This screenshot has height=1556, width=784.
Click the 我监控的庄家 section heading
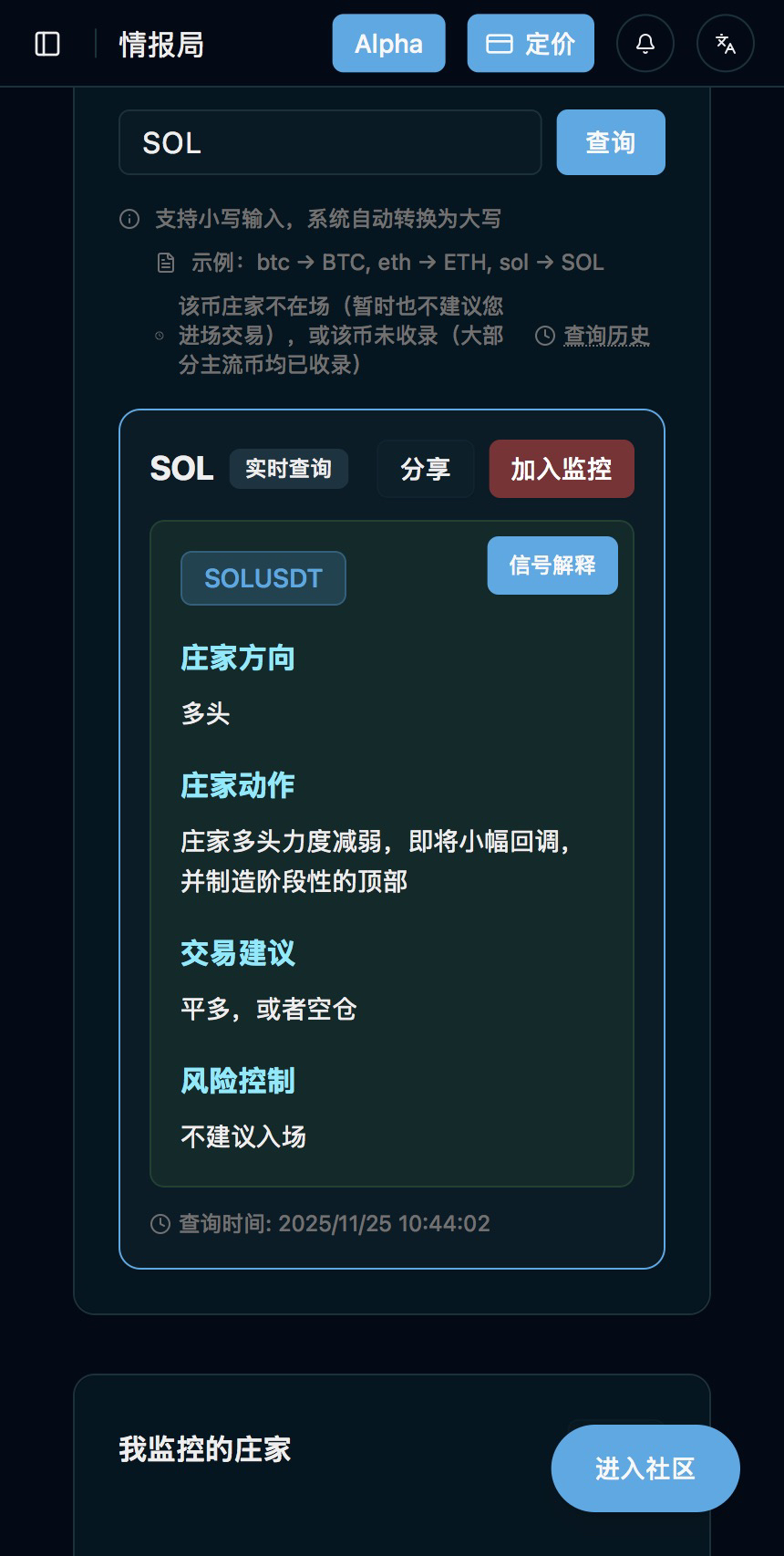[205, 1449]
